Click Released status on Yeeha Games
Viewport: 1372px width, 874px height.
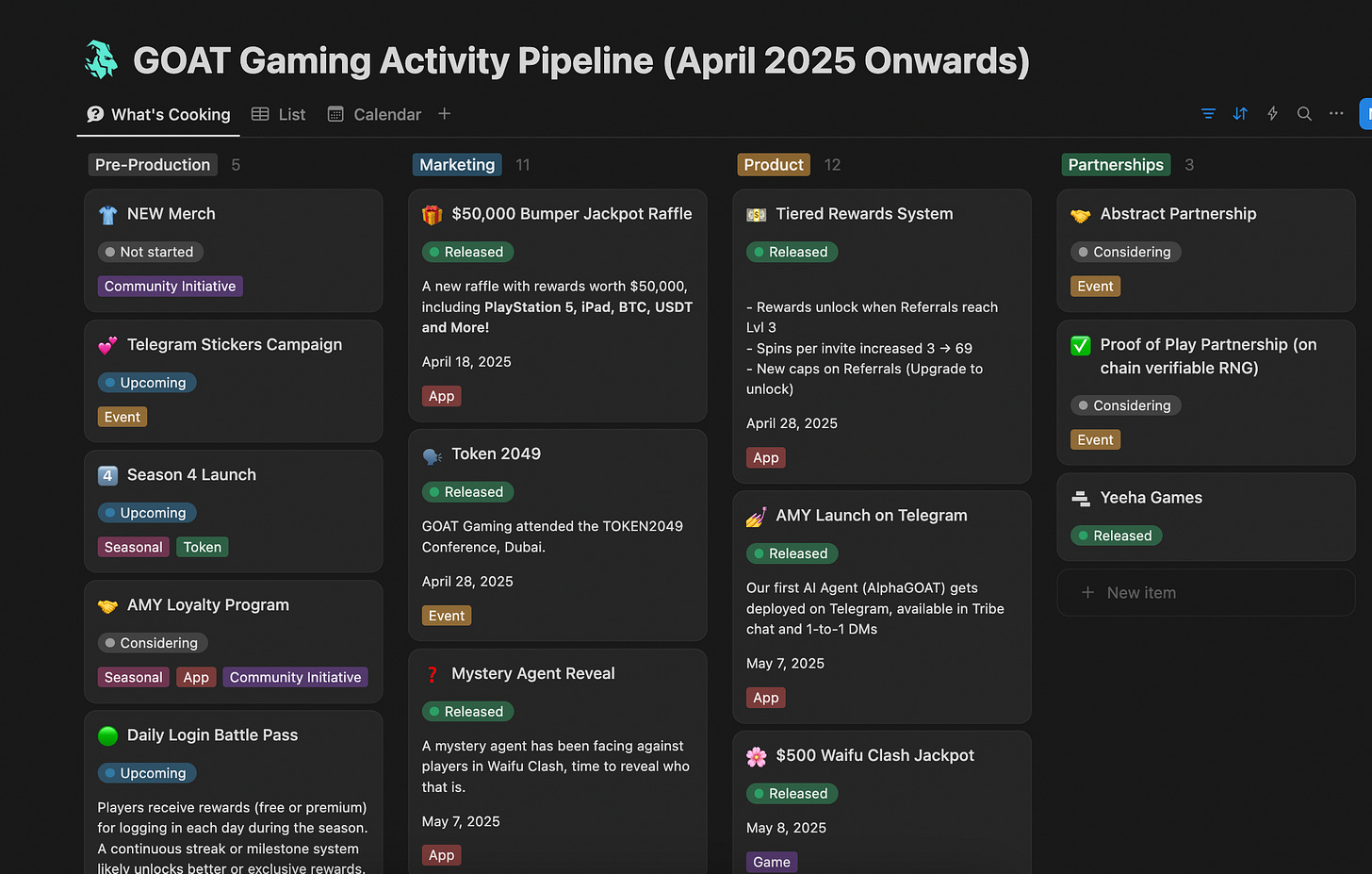[1117, 536]
